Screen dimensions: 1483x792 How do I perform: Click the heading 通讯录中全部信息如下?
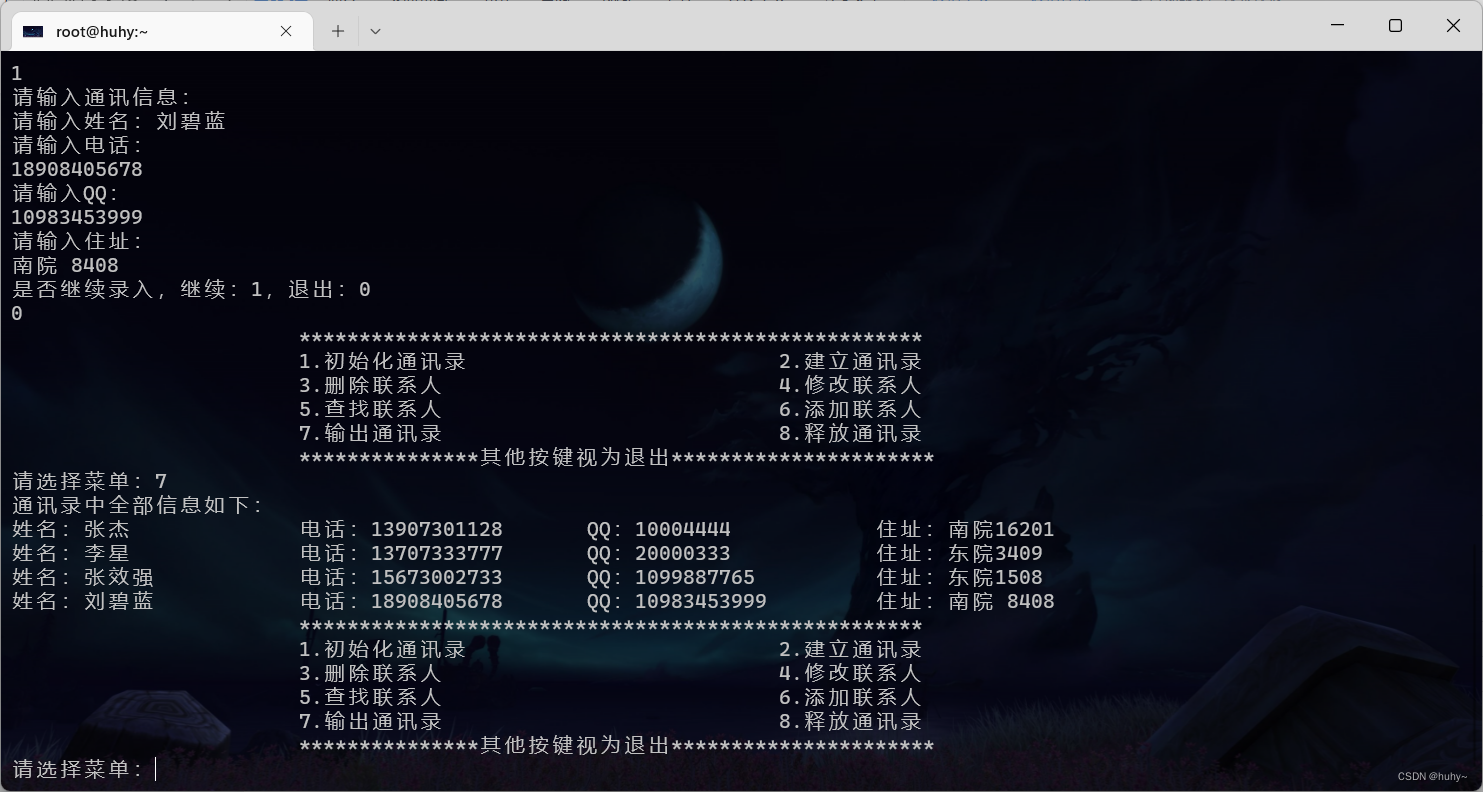137,505
